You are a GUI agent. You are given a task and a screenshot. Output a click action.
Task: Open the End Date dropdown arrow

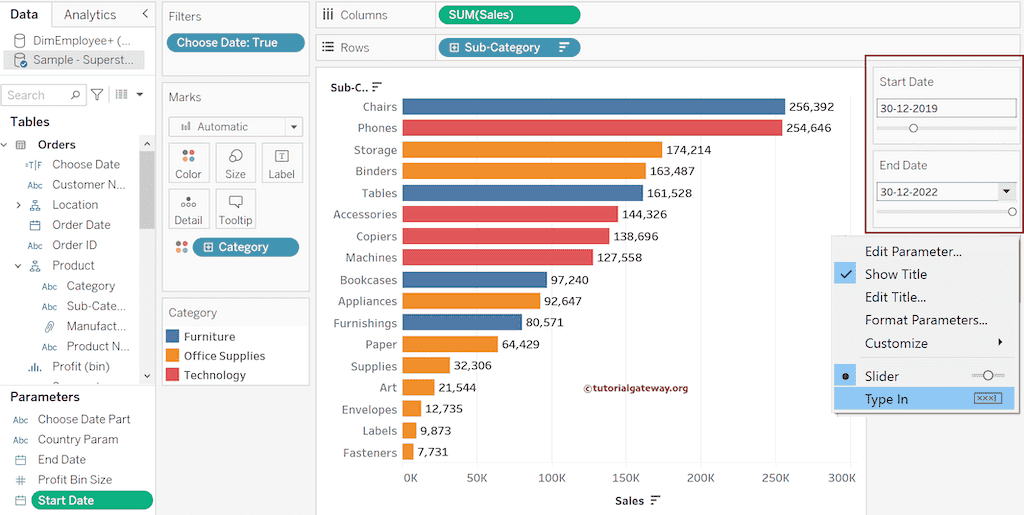(1007, 191)
